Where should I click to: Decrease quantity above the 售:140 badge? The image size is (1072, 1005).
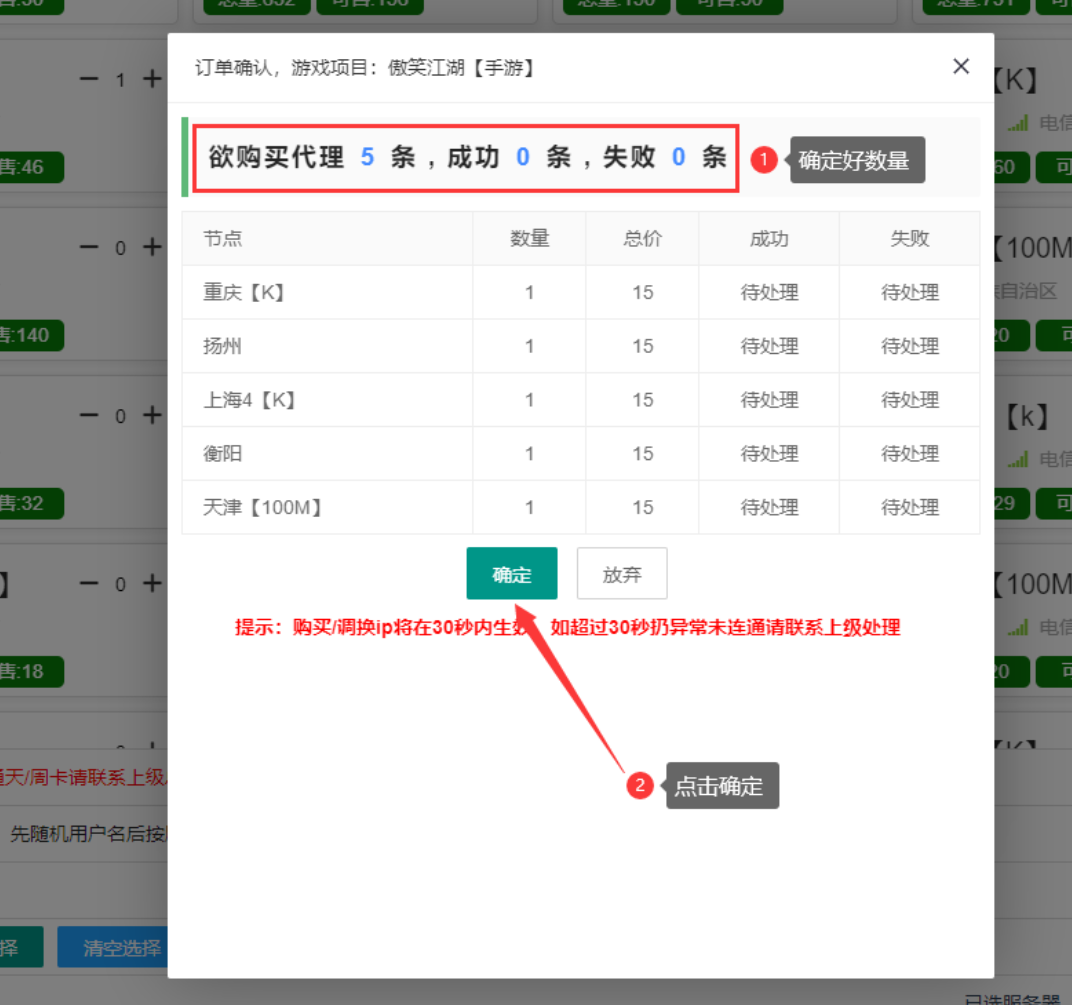89,247
